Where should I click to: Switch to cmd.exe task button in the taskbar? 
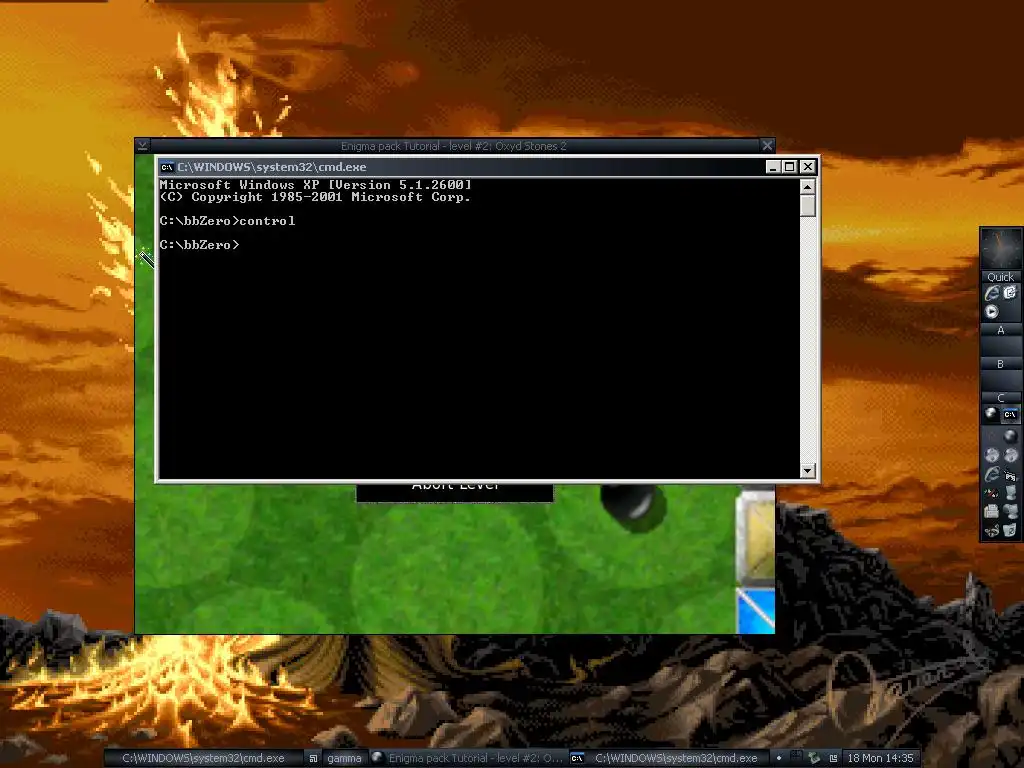point(667,758)
